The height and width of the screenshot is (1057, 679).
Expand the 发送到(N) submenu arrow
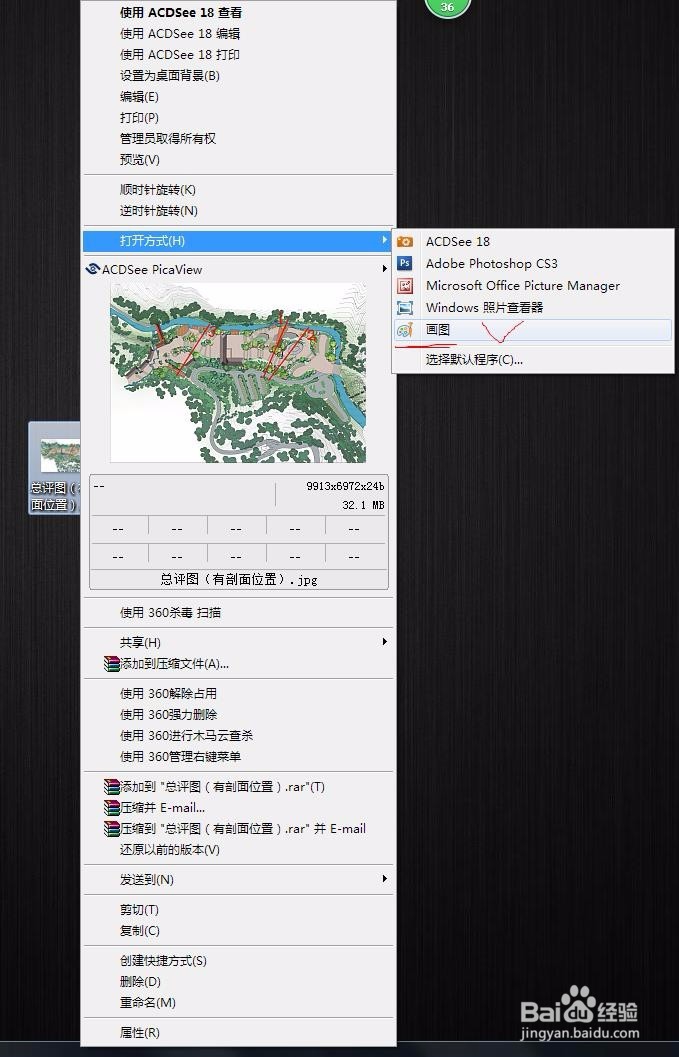[x=384, y=879]
